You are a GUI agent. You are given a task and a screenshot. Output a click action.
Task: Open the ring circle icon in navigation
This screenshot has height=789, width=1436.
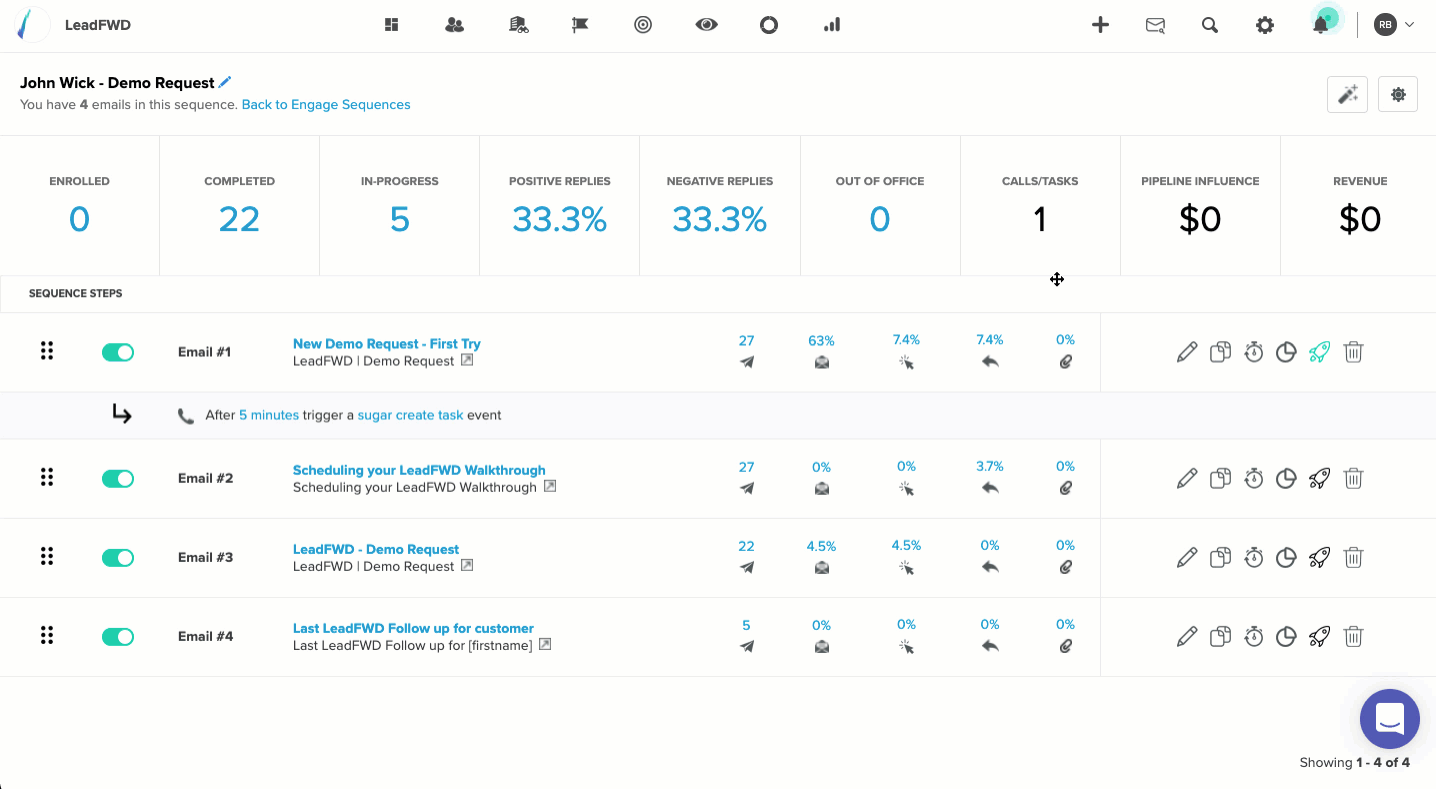tap(769, 25)
